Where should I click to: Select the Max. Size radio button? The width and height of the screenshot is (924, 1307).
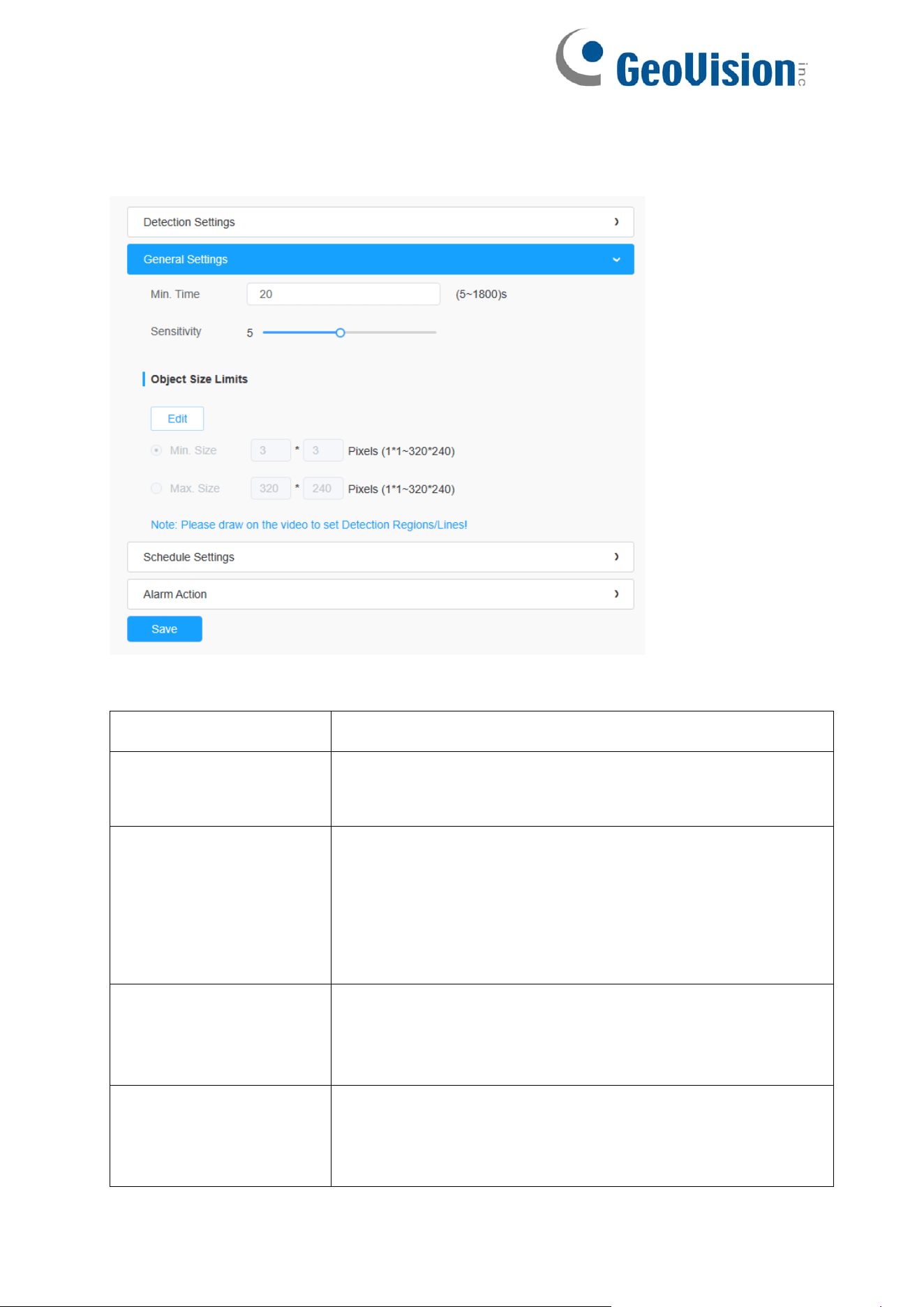156,488
